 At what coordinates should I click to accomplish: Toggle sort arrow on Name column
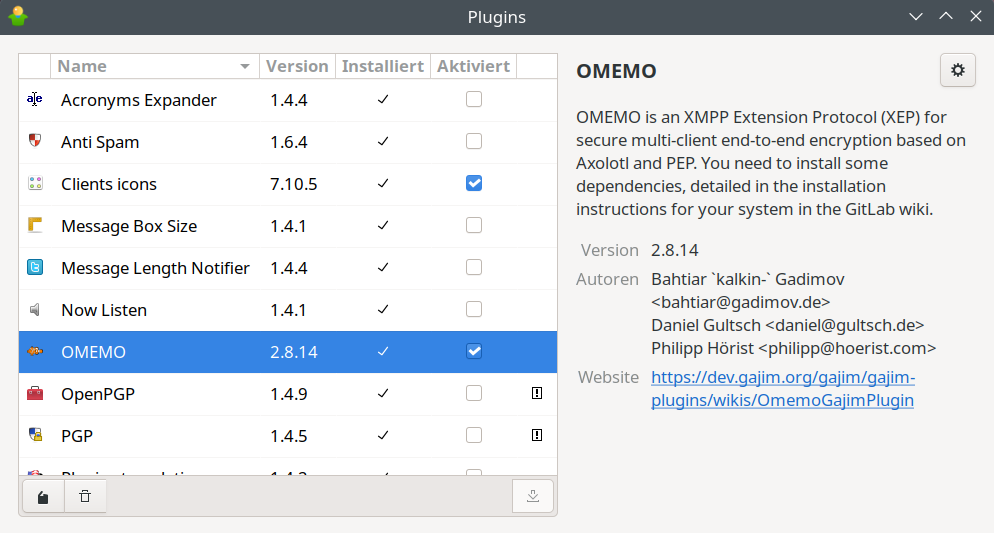[x=245, y=67]
